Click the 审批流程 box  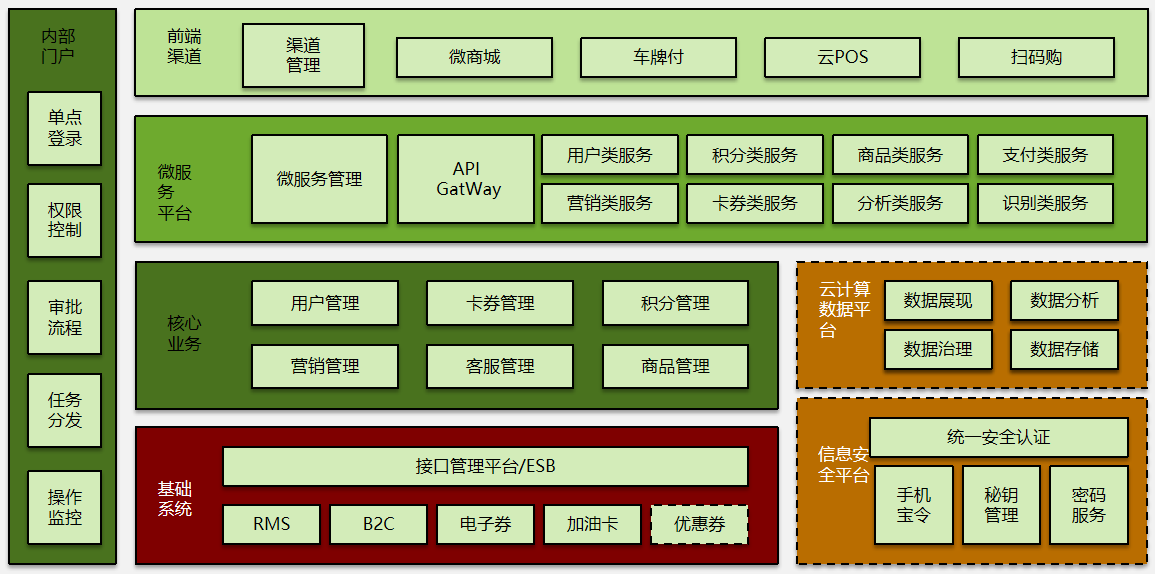pyautogui.click(x=65, y=317)
